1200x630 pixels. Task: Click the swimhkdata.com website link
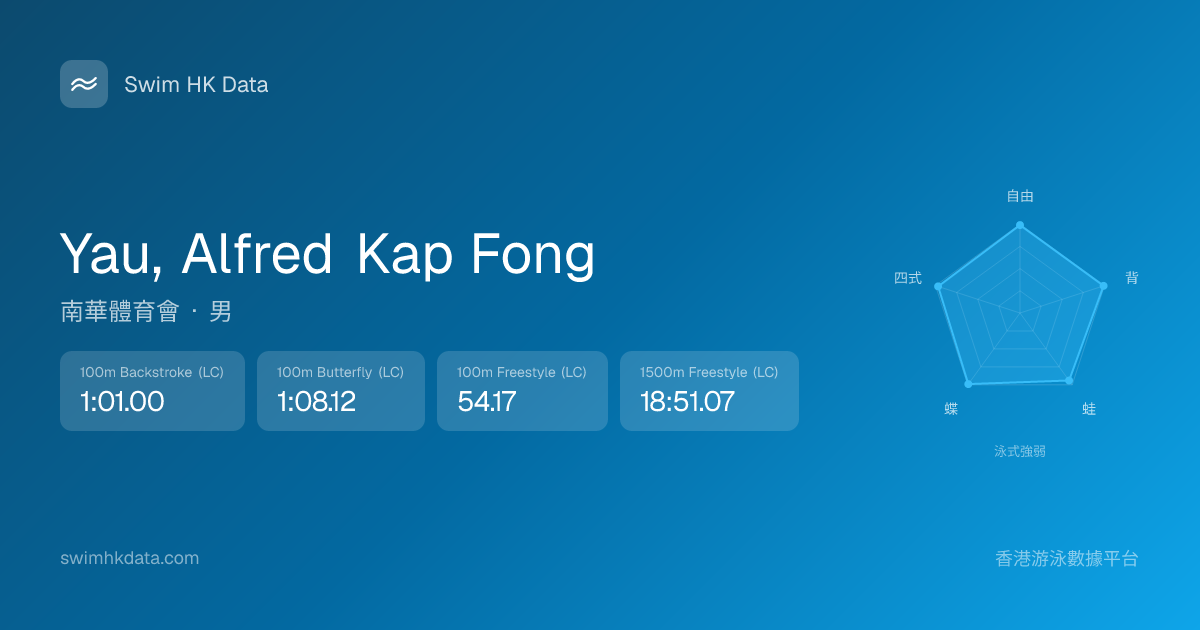point(130,558)
